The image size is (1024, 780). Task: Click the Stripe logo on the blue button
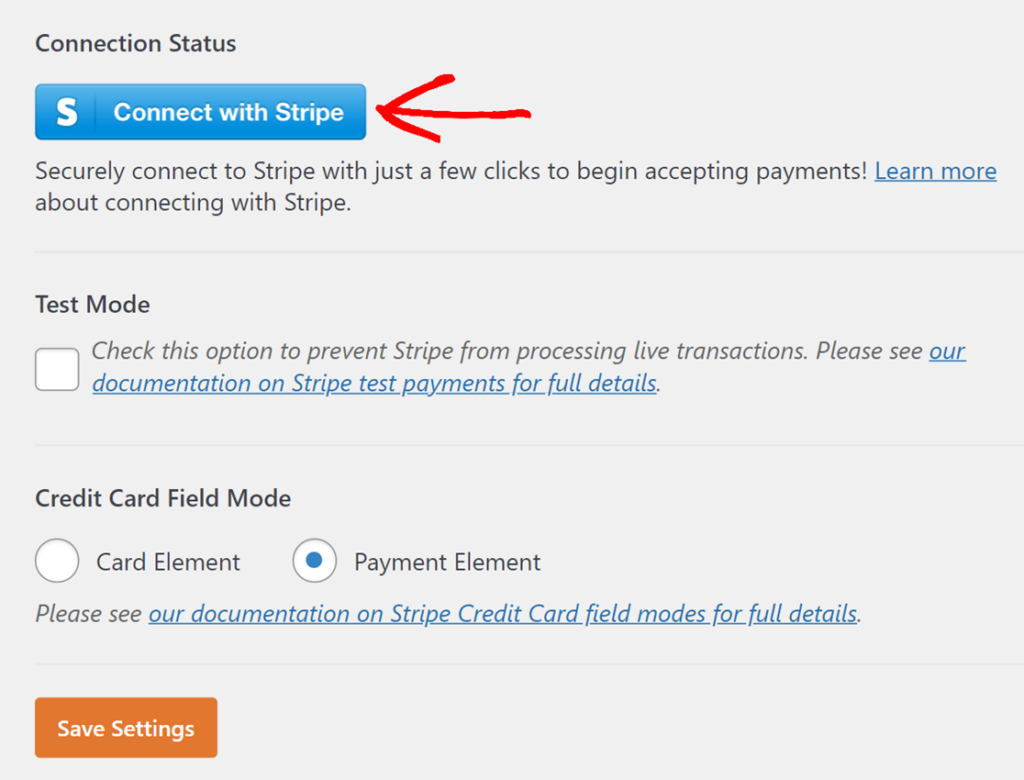point(64,112)
